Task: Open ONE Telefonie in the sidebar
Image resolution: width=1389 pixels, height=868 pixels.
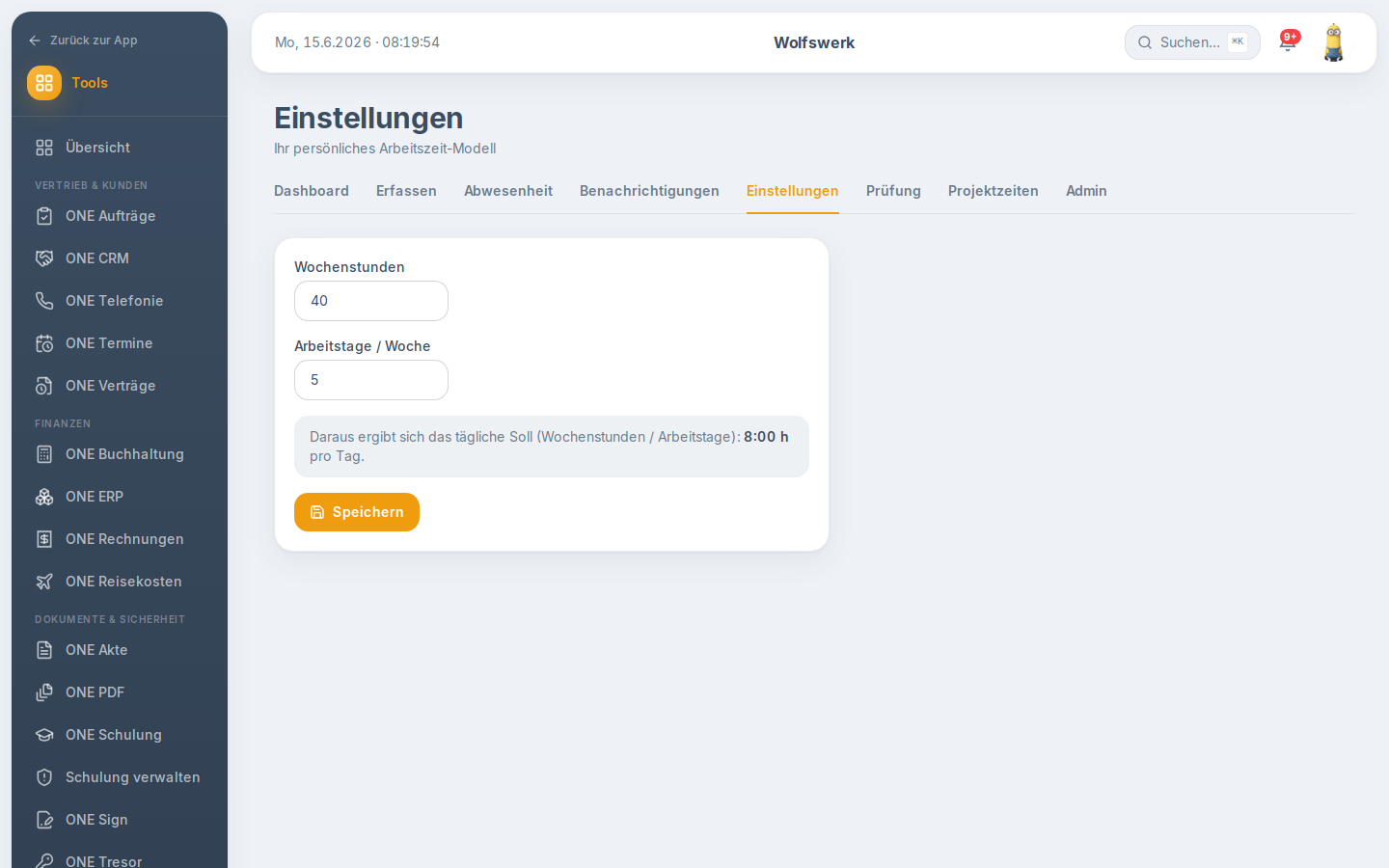Action: [120, 301]
